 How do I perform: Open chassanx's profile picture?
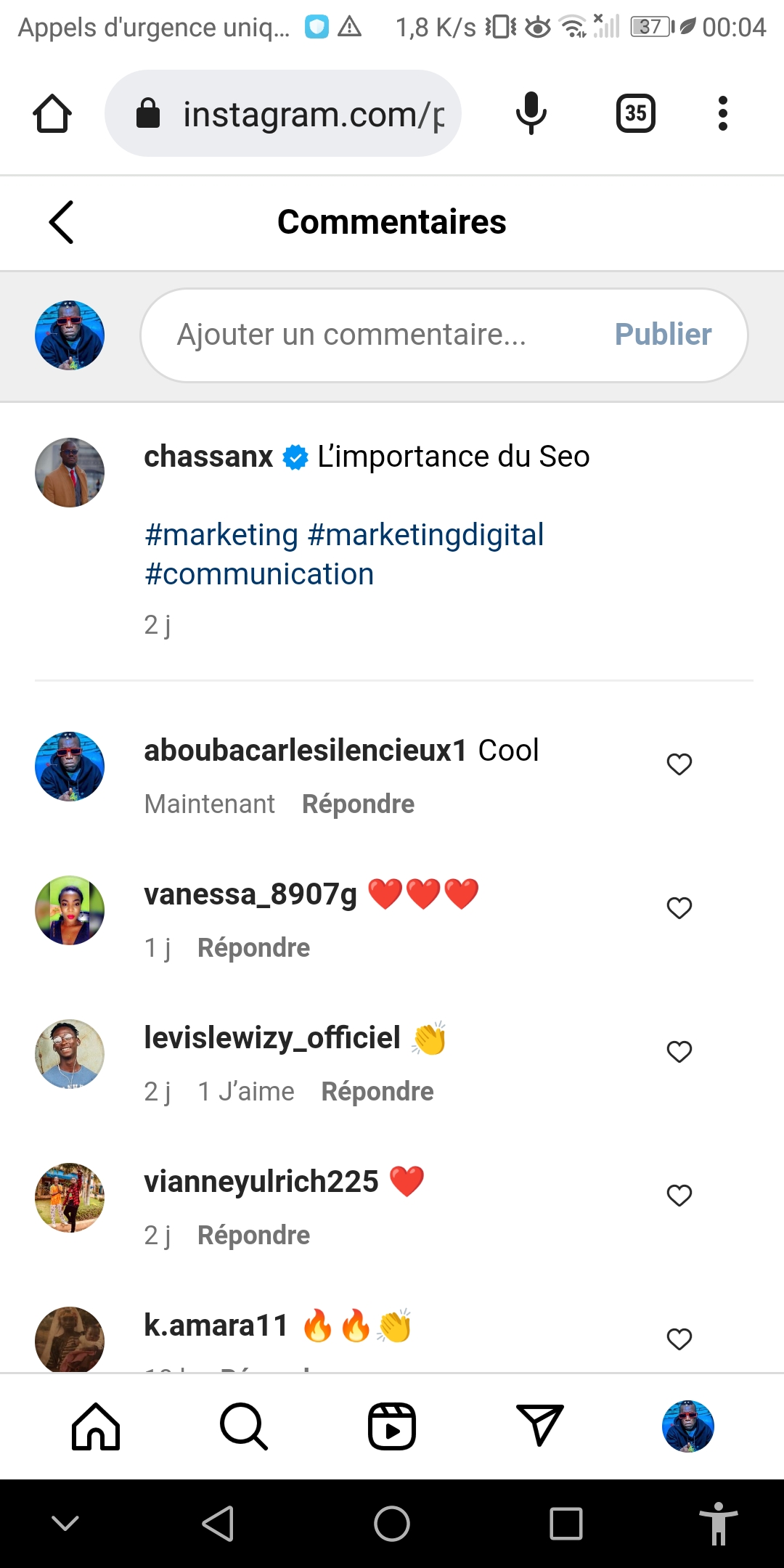tap(70, 473)
